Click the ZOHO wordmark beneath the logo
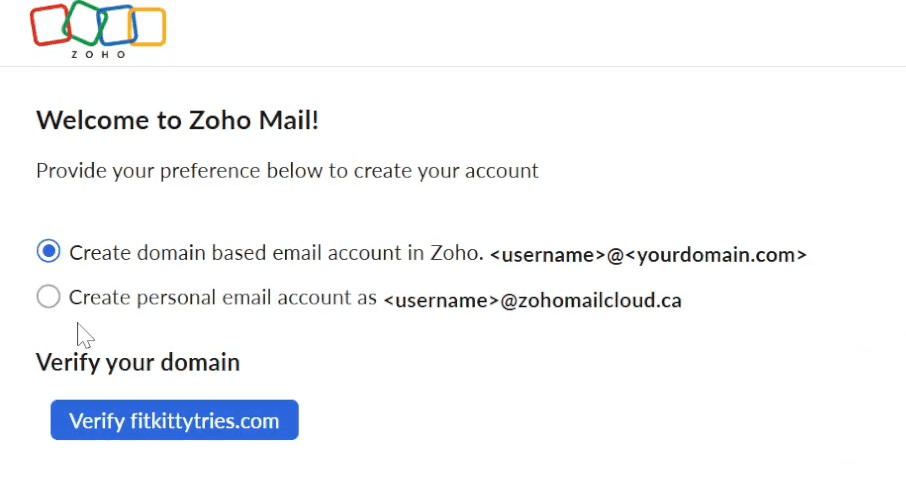 click(98, 54)
